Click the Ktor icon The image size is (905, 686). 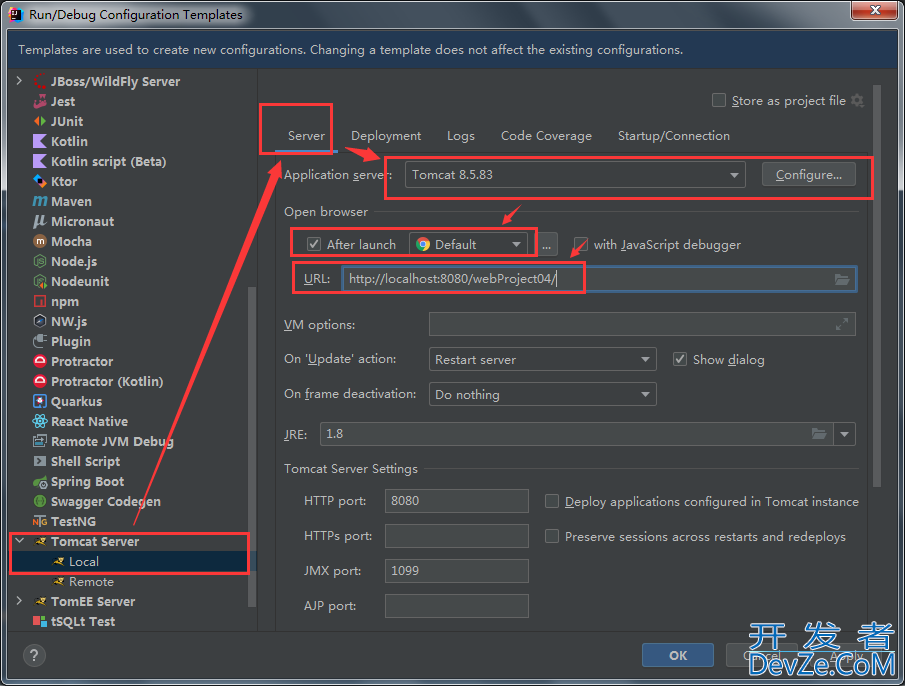(40, 181)
